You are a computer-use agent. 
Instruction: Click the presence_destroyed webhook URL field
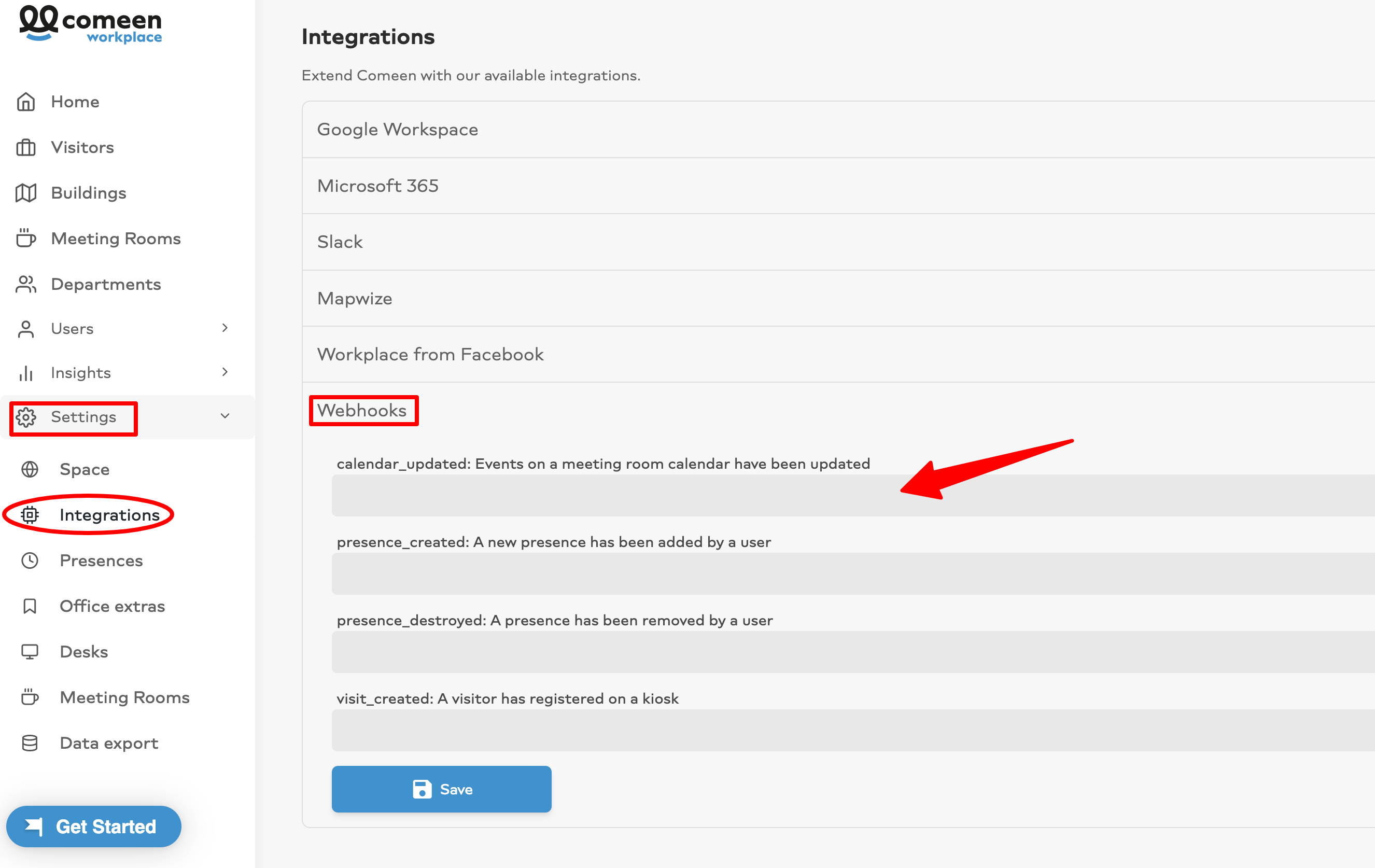(853, 652)
